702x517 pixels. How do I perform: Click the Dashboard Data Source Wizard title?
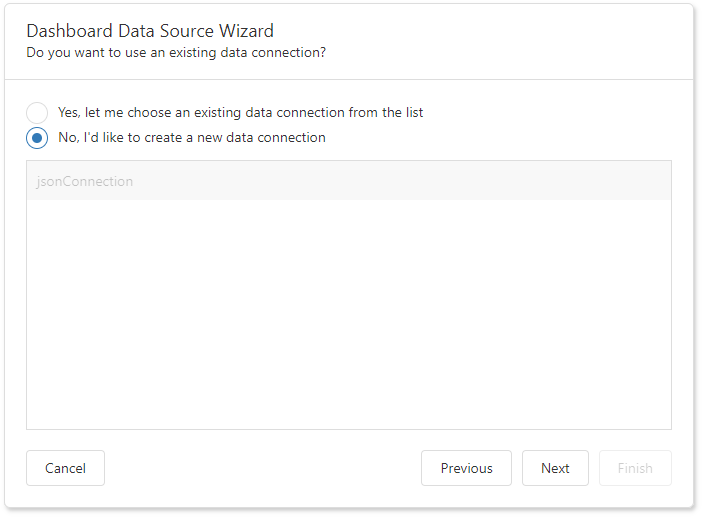[150, 31]
